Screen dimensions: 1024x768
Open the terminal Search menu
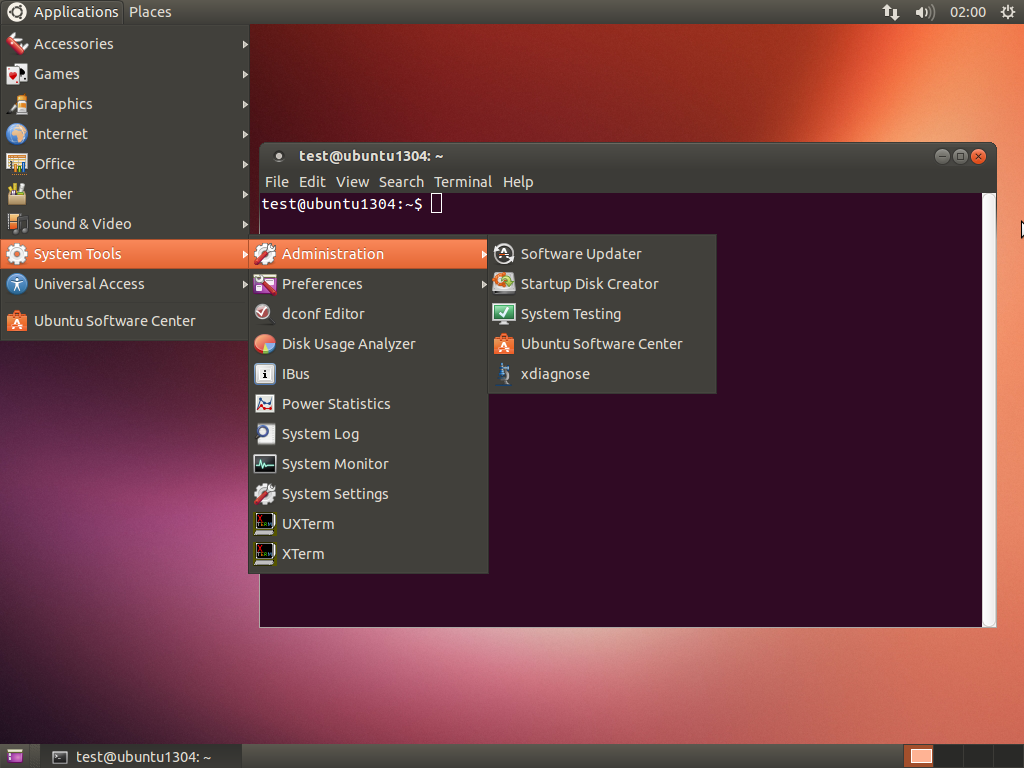[x=402, y=182]
